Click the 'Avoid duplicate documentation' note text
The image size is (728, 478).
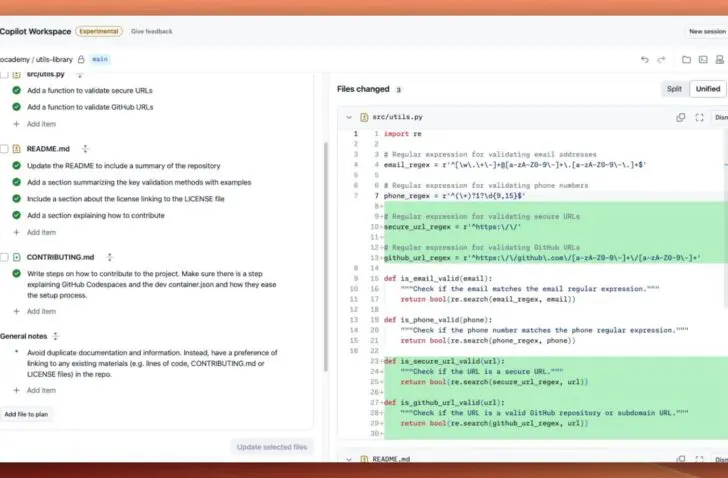152,363
